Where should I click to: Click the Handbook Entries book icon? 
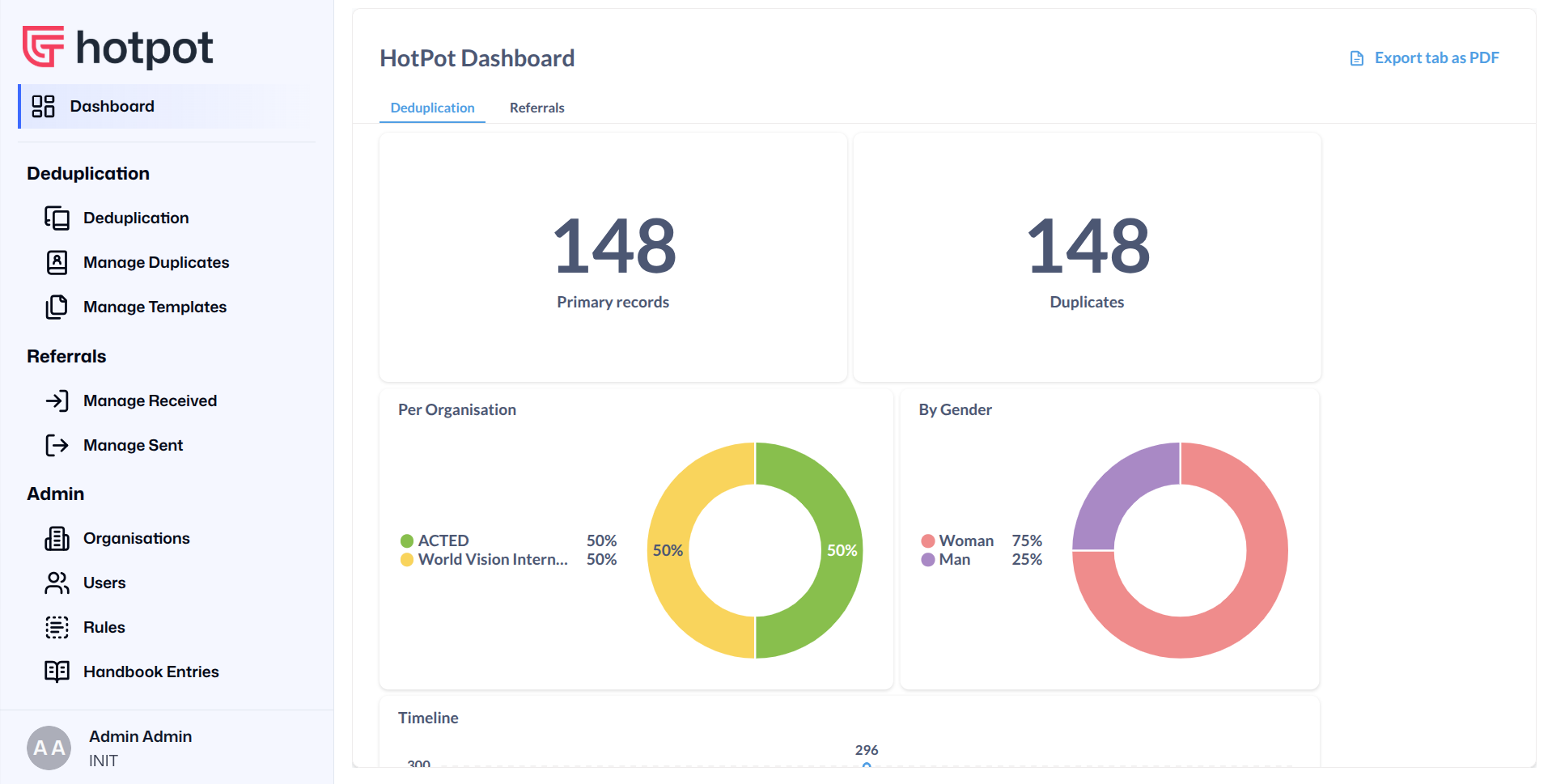[57, 672]
